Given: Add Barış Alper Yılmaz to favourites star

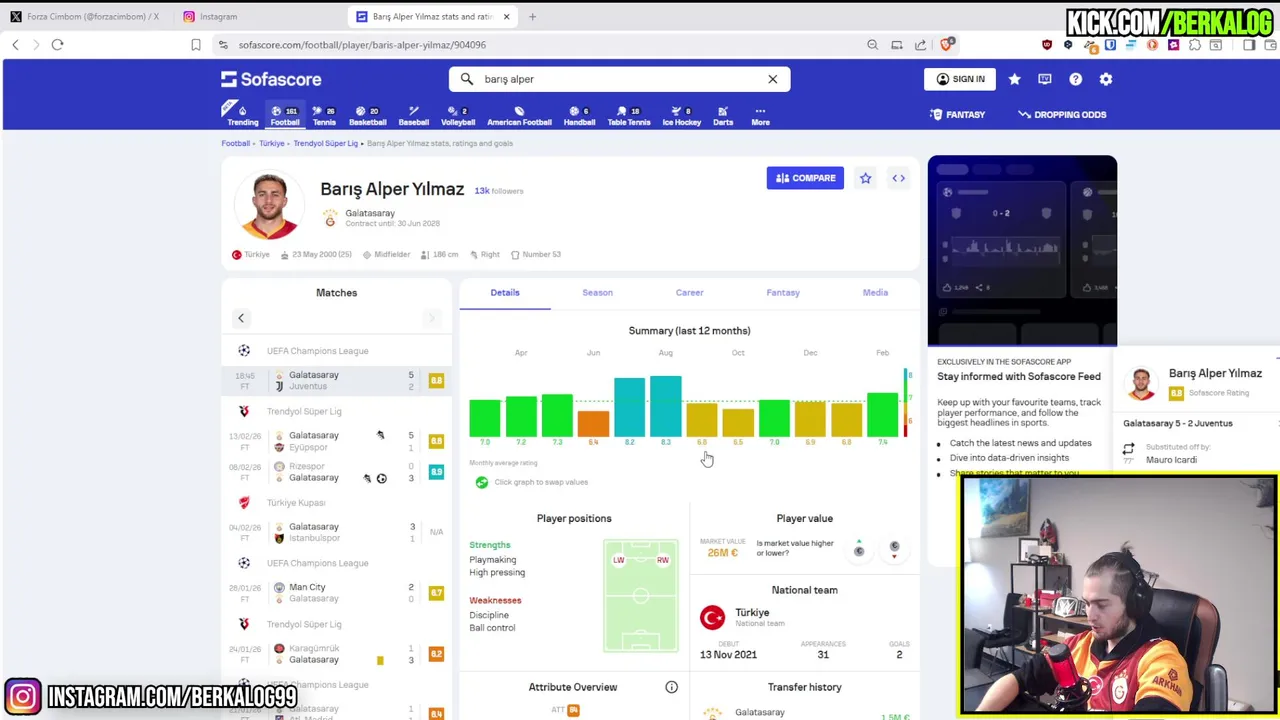Looking at the screenshot, I should point(866,178).
